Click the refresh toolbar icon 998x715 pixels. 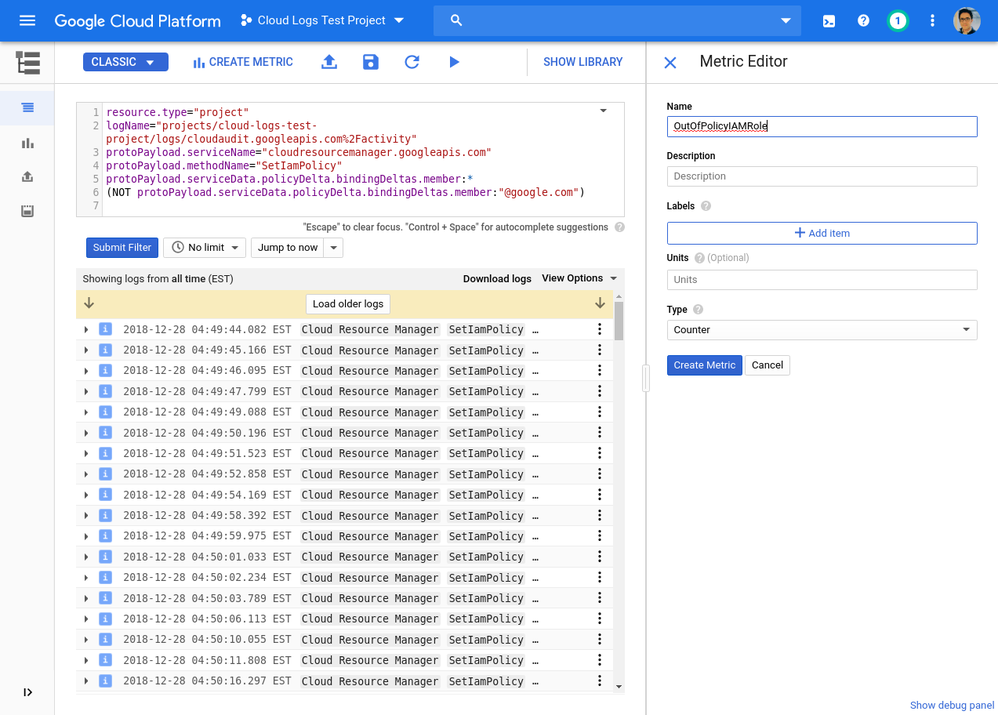pos(412,62)
